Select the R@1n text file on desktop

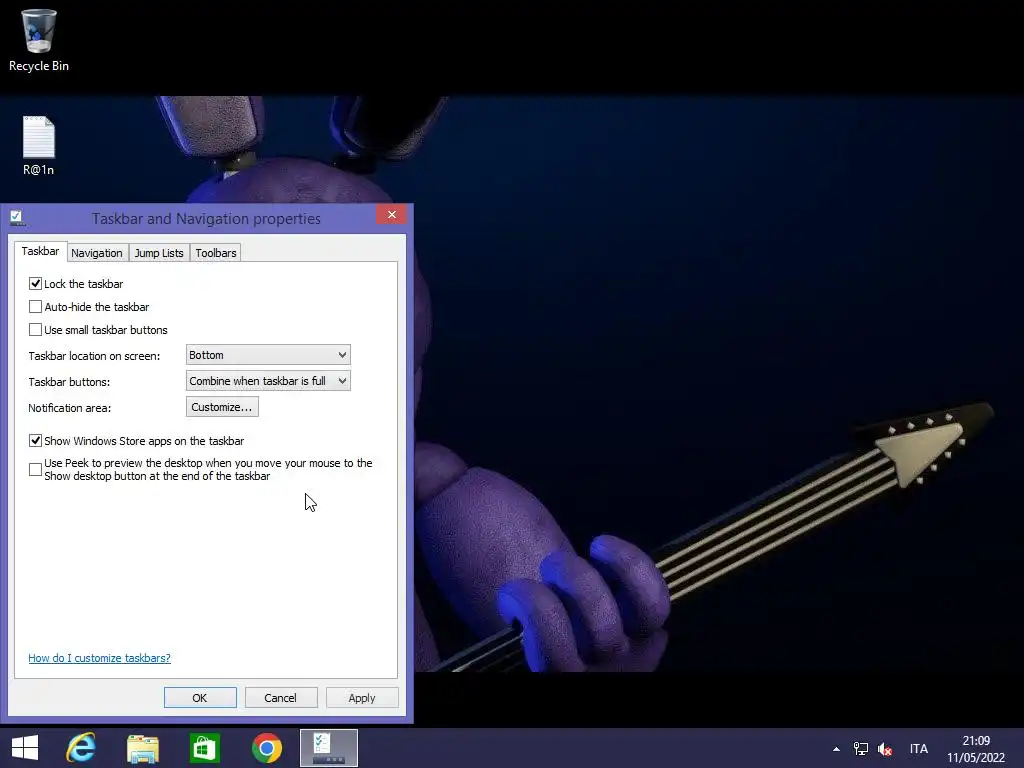(x=39, y=145)
